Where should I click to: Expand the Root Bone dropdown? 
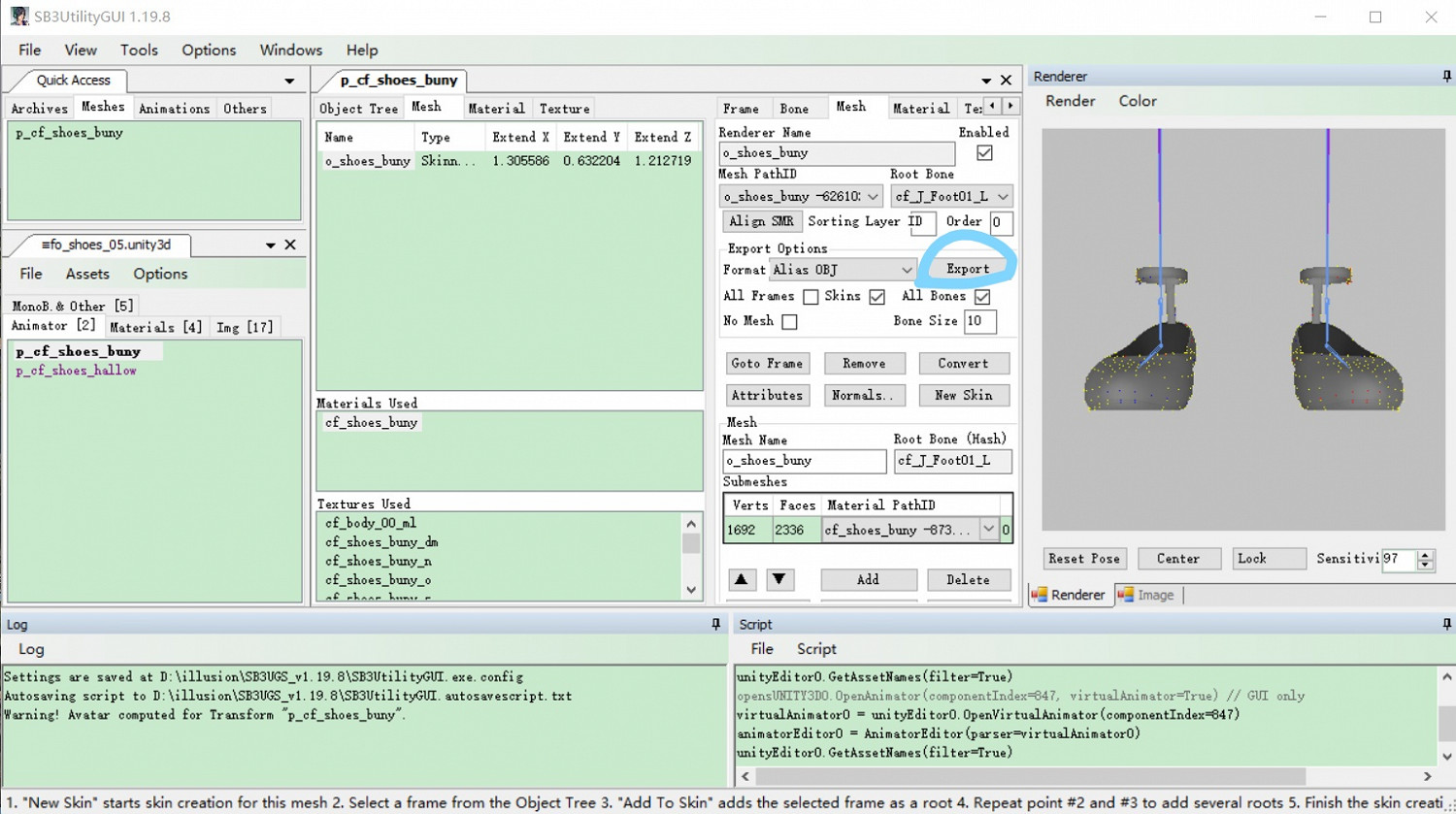1003,197
